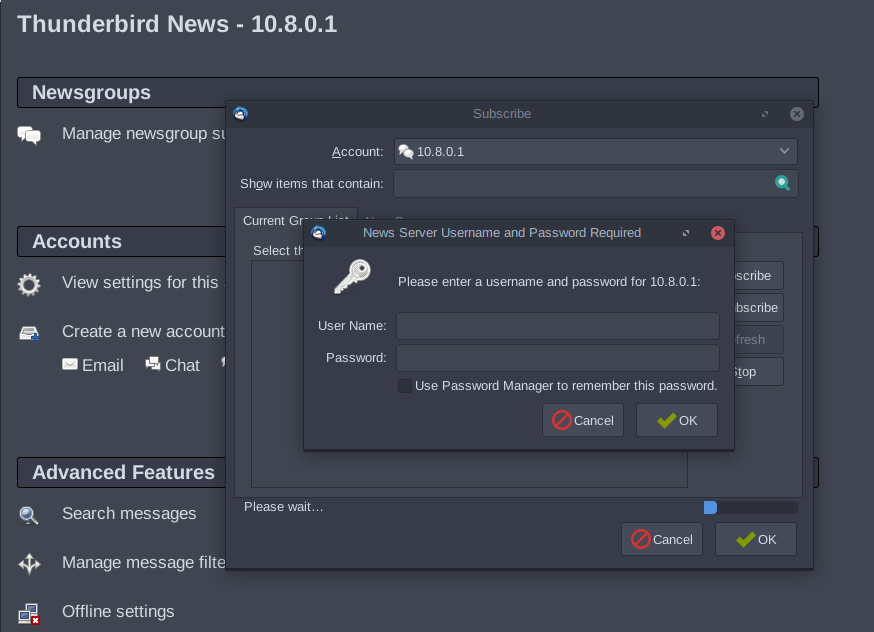
Task: Click the Unsubscribe button in Subscribe dialog
Action: click(759, 308)
